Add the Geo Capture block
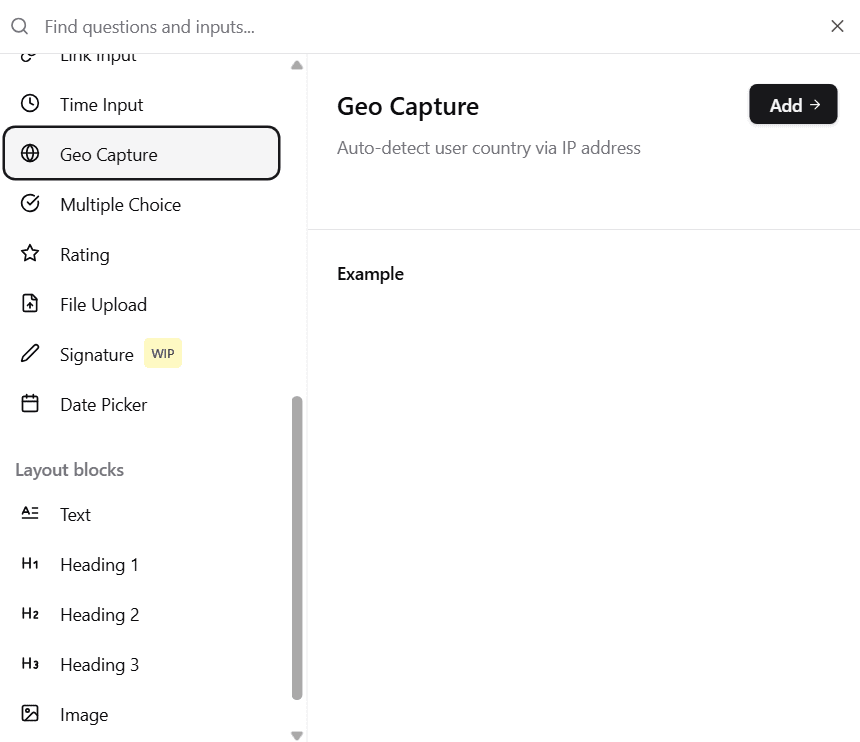The height and width of the screenshot is (742, 860). click(x=793, y=104)
